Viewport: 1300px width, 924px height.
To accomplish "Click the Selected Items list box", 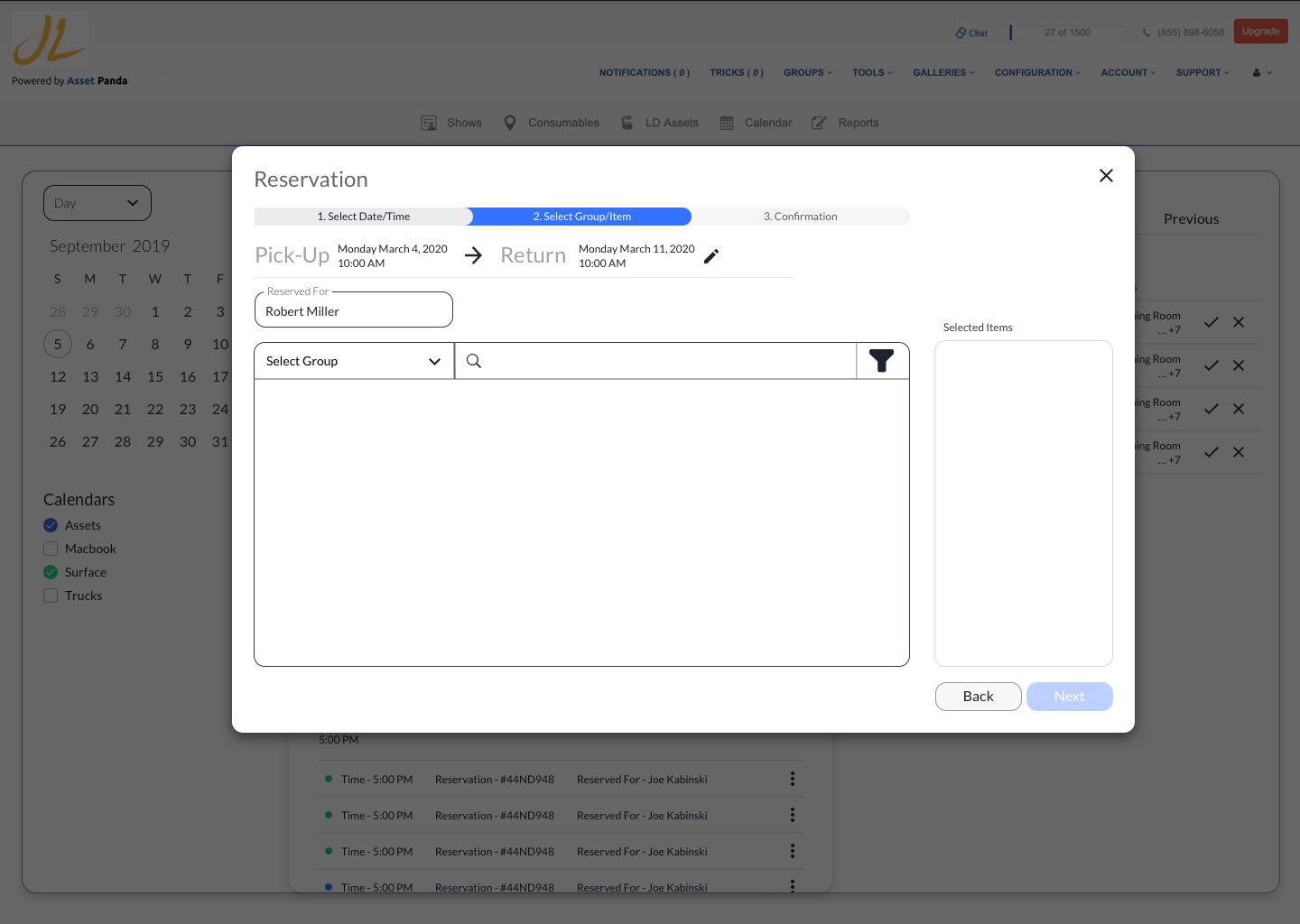I will tap(1024, 504).
